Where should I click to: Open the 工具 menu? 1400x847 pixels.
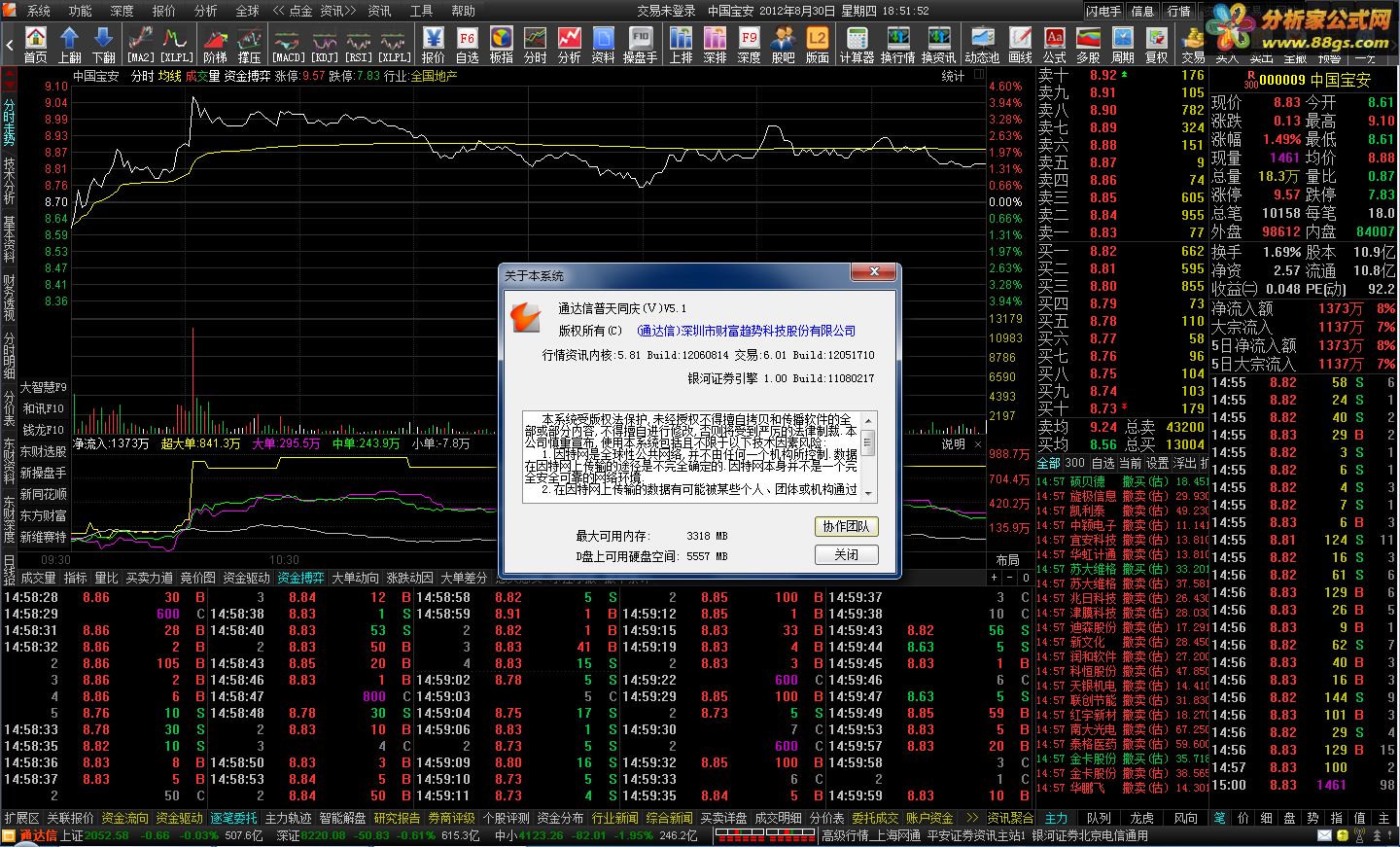click(x=421, y=11)
